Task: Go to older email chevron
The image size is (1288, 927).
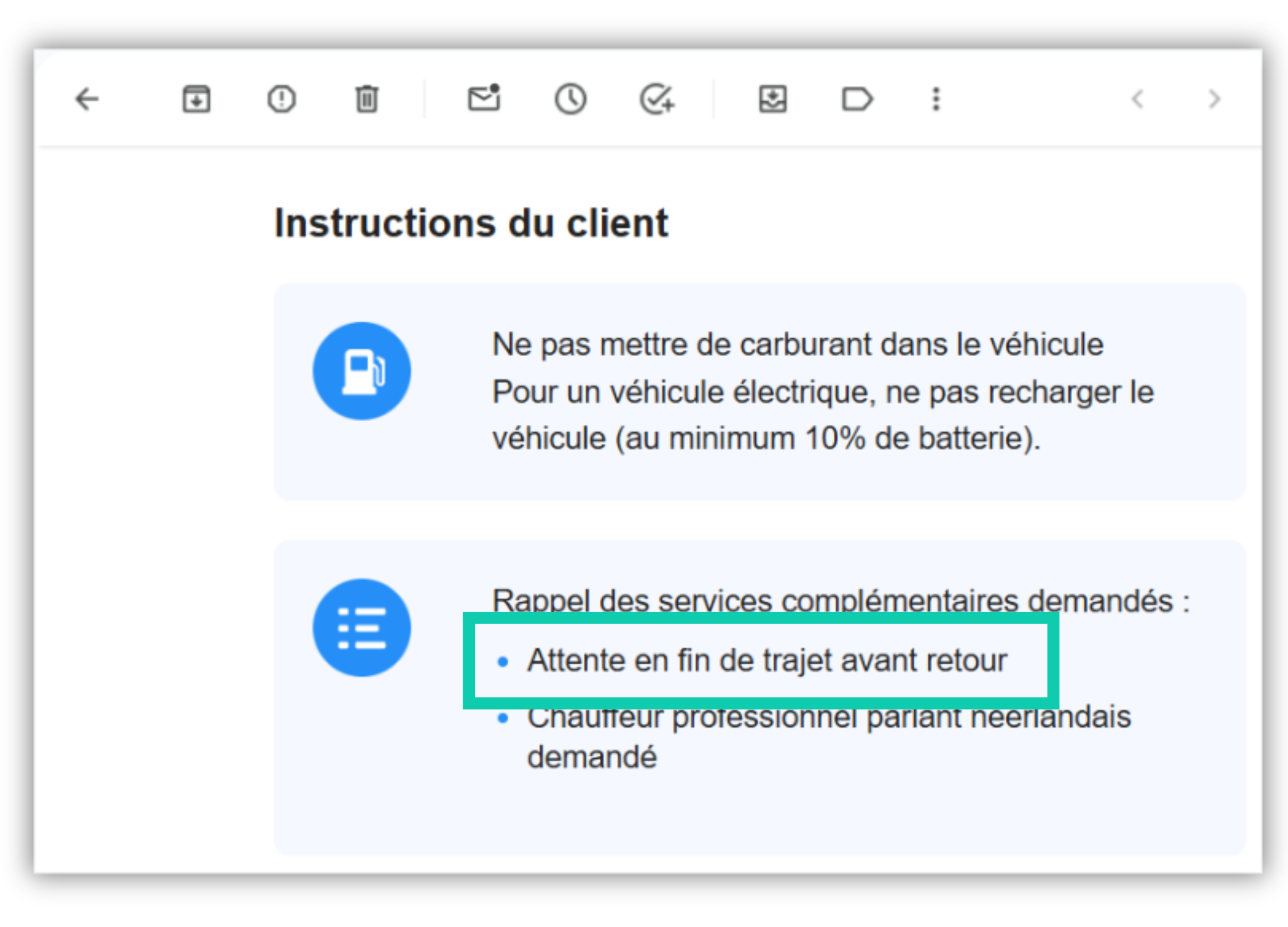Action: point(1214,99)
